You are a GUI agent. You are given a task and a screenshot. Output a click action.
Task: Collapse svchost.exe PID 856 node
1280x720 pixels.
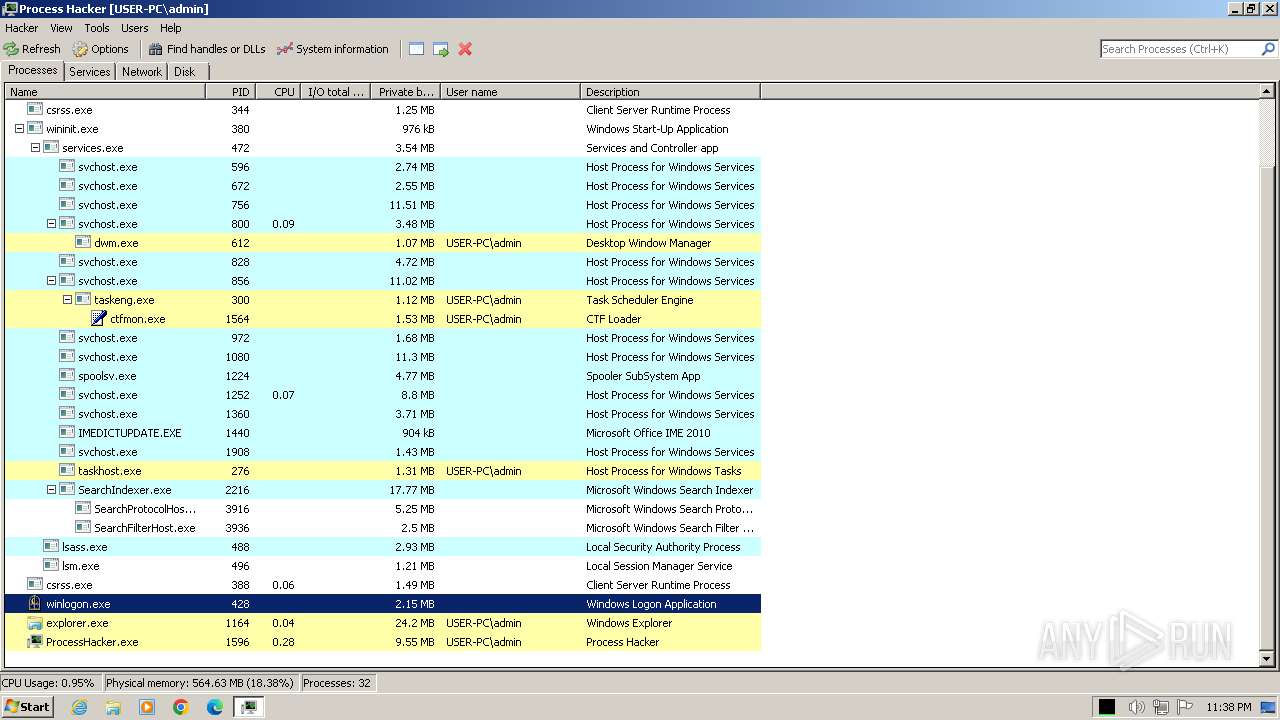pos(51,281)
